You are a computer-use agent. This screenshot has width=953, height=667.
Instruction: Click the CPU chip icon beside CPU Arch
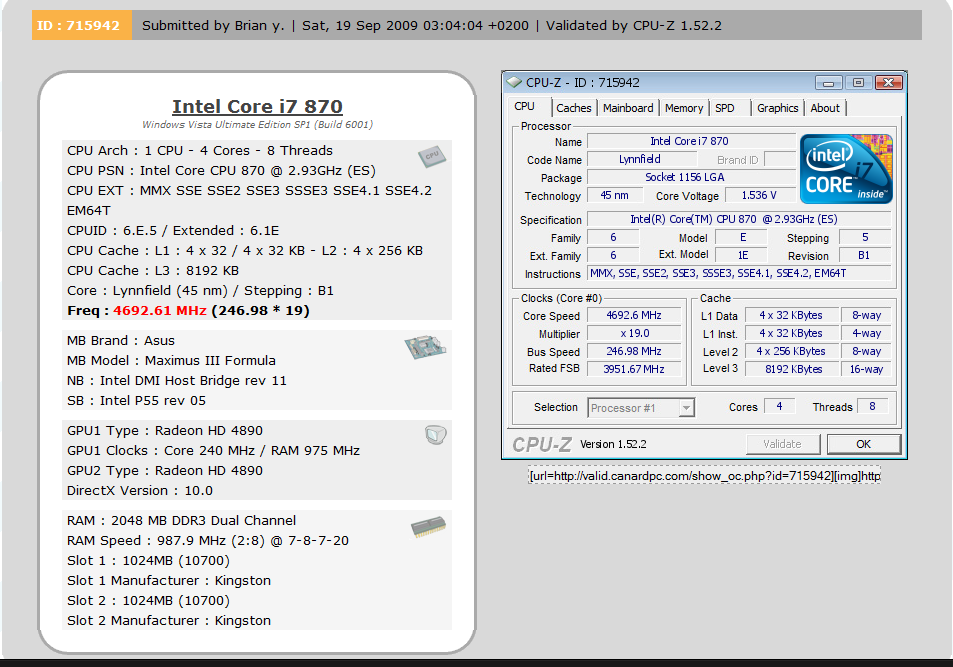[x=432, y=156]
